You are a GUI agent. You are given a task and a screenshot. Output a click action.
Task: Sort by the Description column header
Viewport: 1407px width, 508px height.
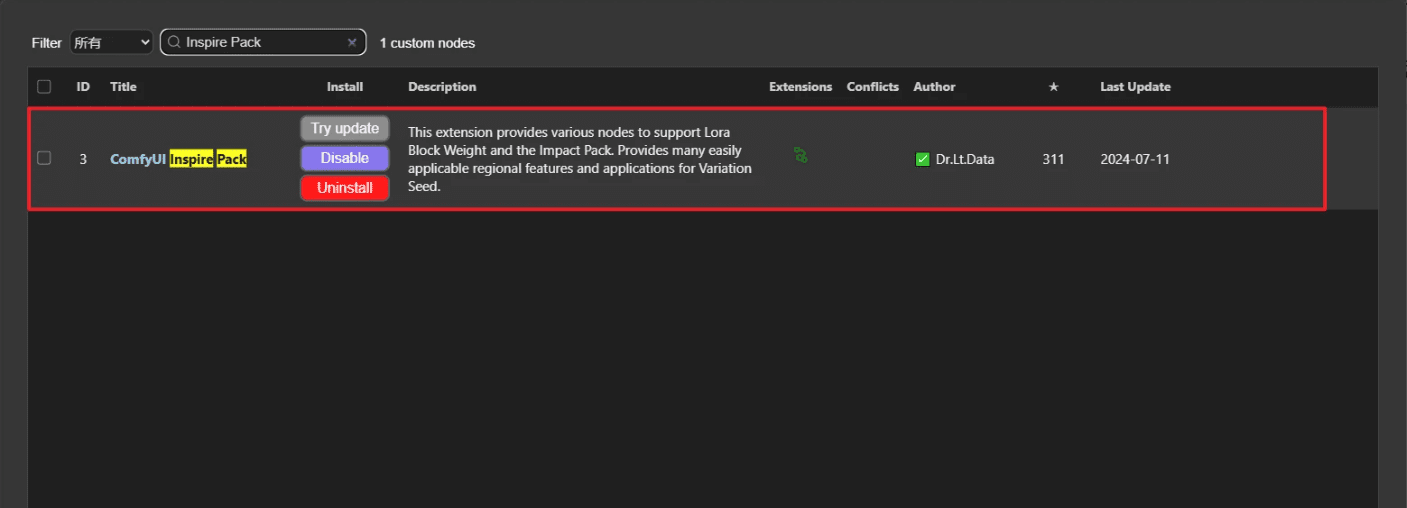pos(442,87)
